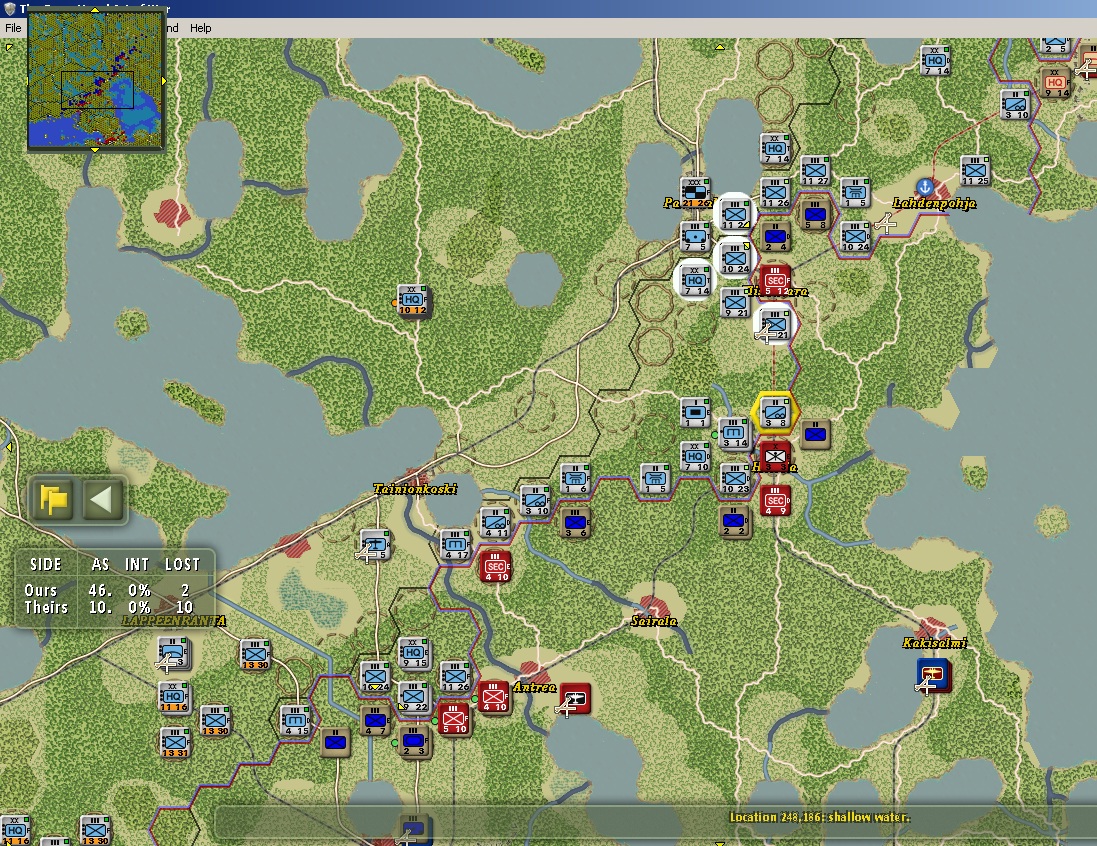Screen dimensions: 1097x846
Task: Select the red SEC unit 5 12
Action: pos(775,281)
